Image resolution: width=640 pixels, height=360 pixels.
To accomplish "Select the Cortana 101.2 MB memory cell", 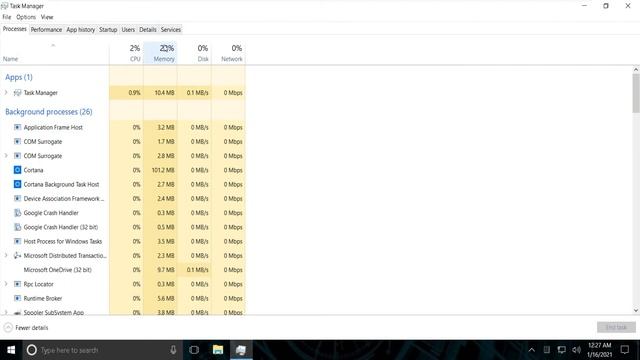I will click(x=160, y=170).
